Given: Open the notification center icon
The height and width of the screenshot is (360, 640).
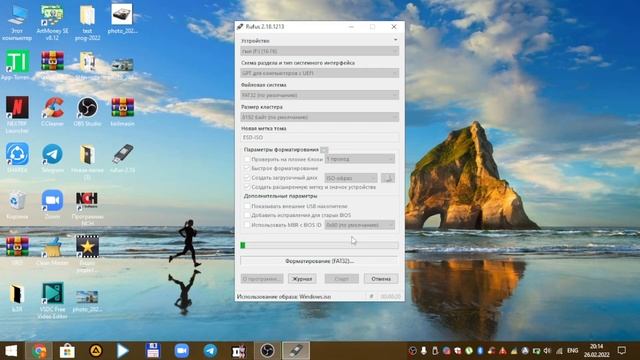Looking at the screenshot, I should pos(621,351).
